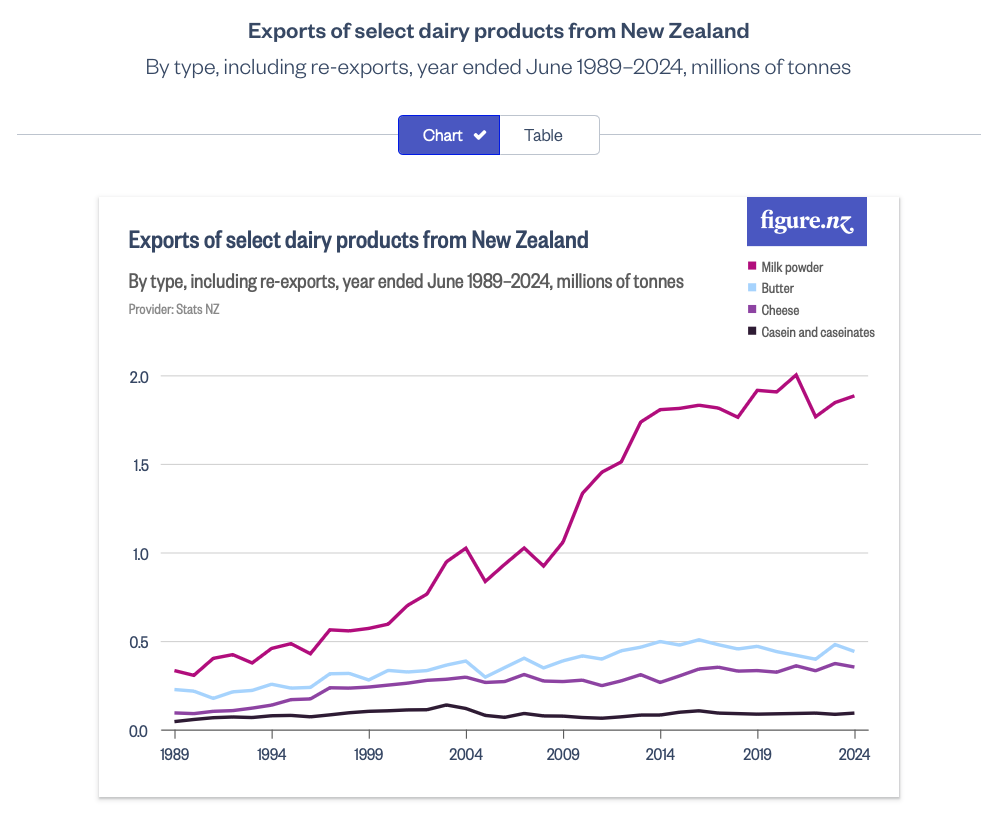This screenshot has height=826, width=1008.
Task: Click the Butter legend label
Action: 777,288
